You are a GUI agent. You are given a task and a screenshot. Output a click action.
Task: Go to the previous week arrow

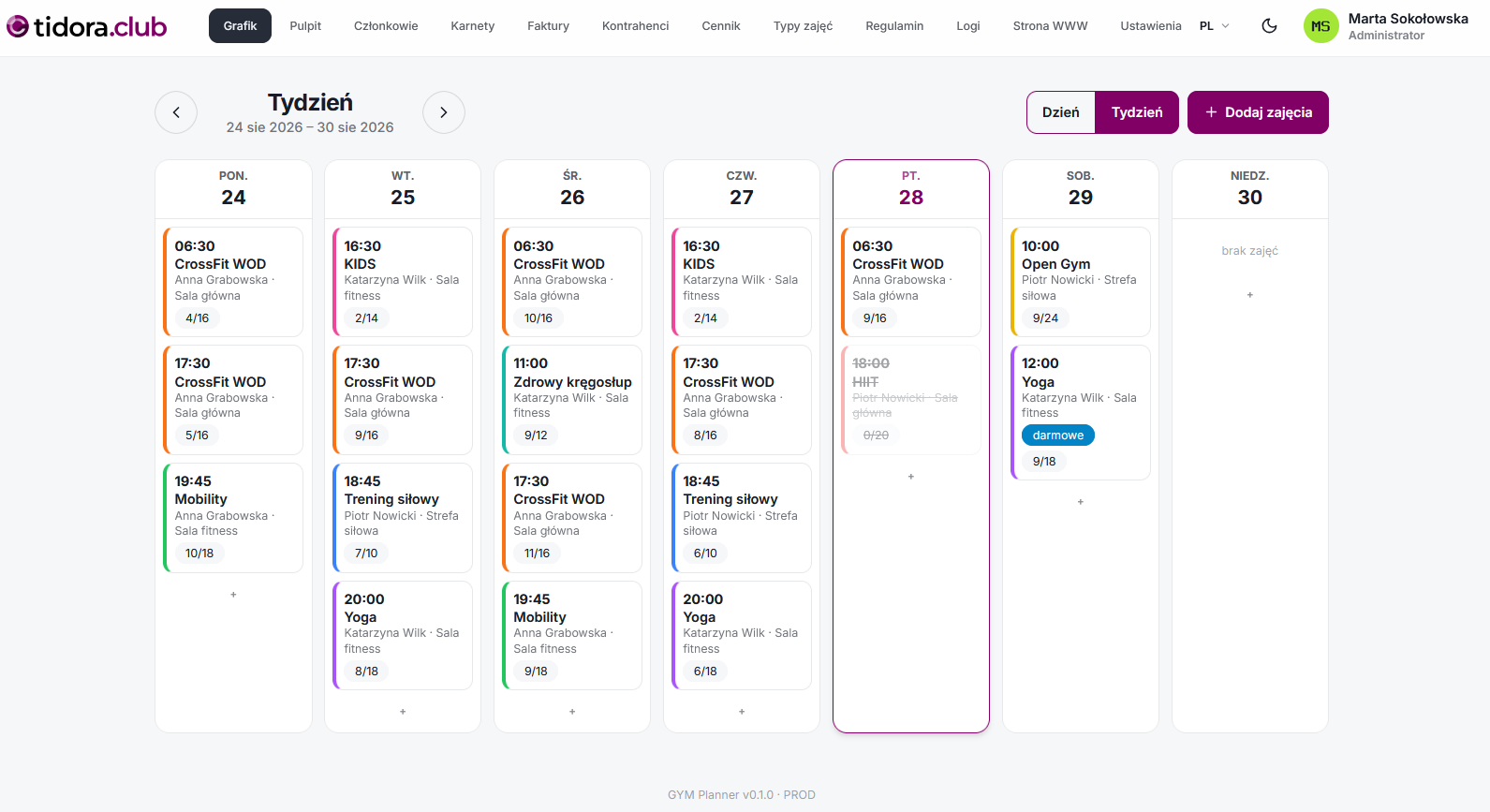tap(176, 112)
